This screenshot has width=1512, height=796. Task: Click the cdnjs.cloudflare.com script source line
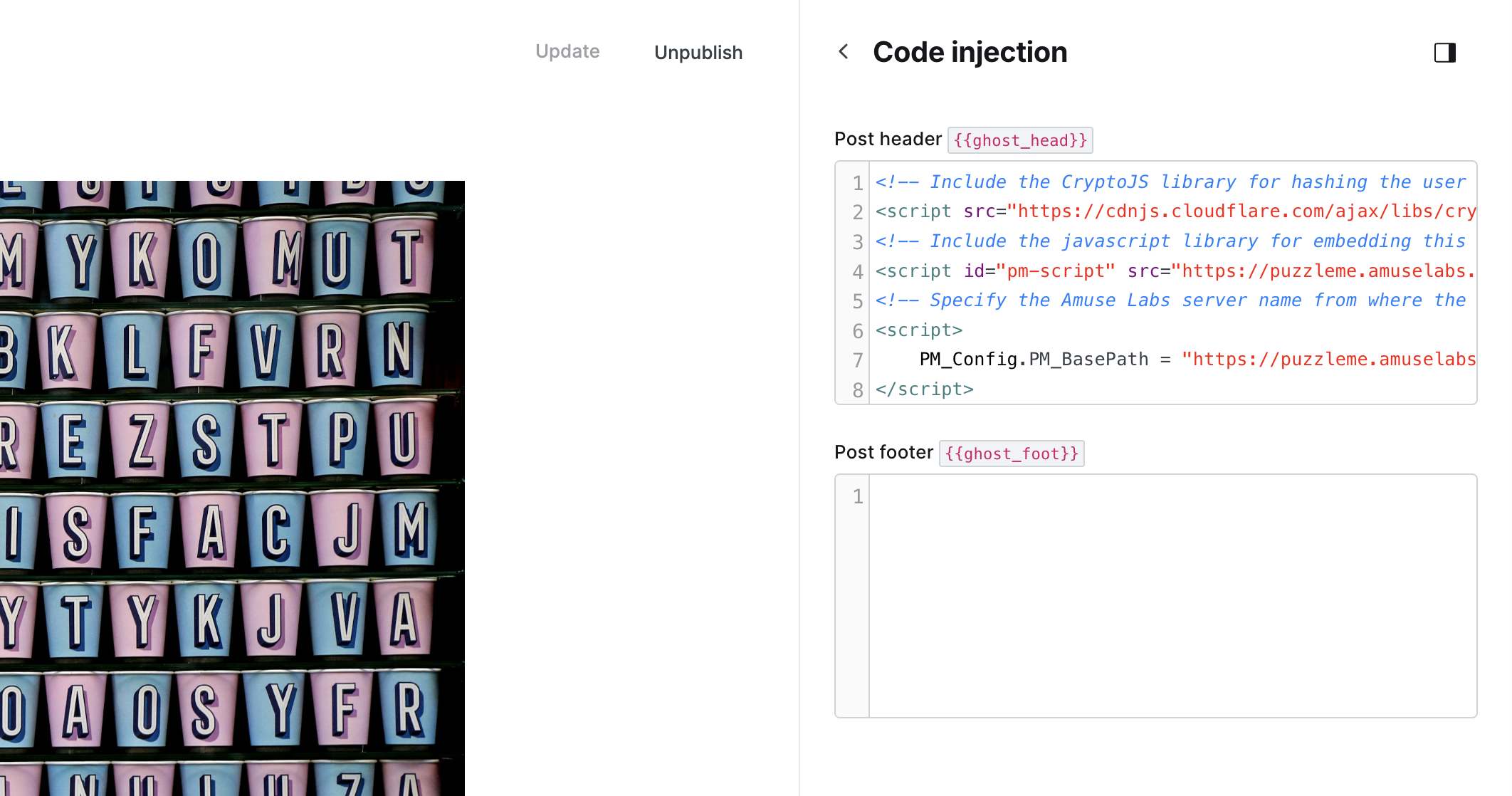[1175, 211]
